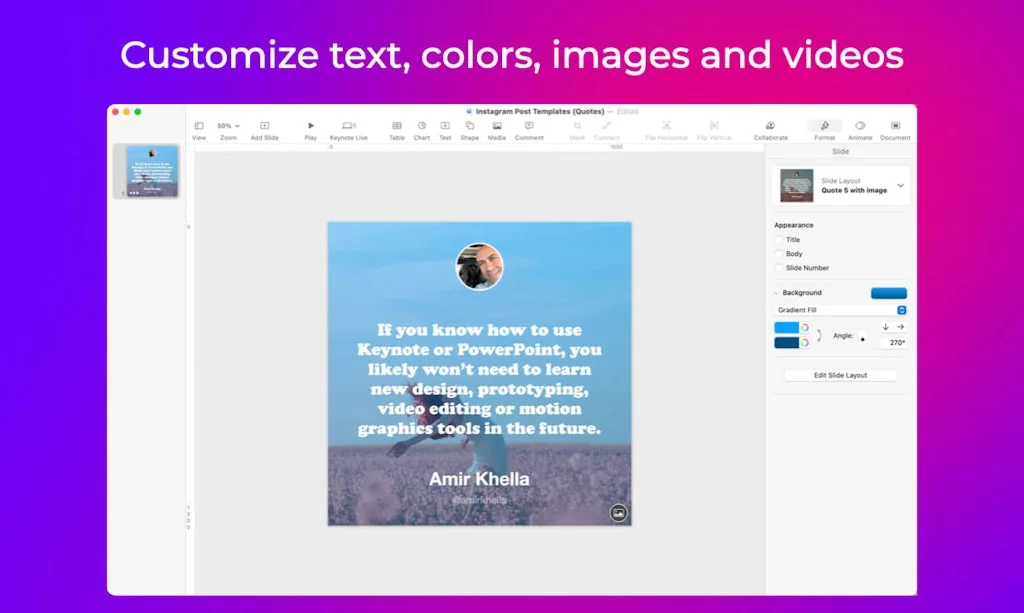Click the blue Background color swatch
The width and height of the screenshot is (1024, 613).
[x=889, y=291]
